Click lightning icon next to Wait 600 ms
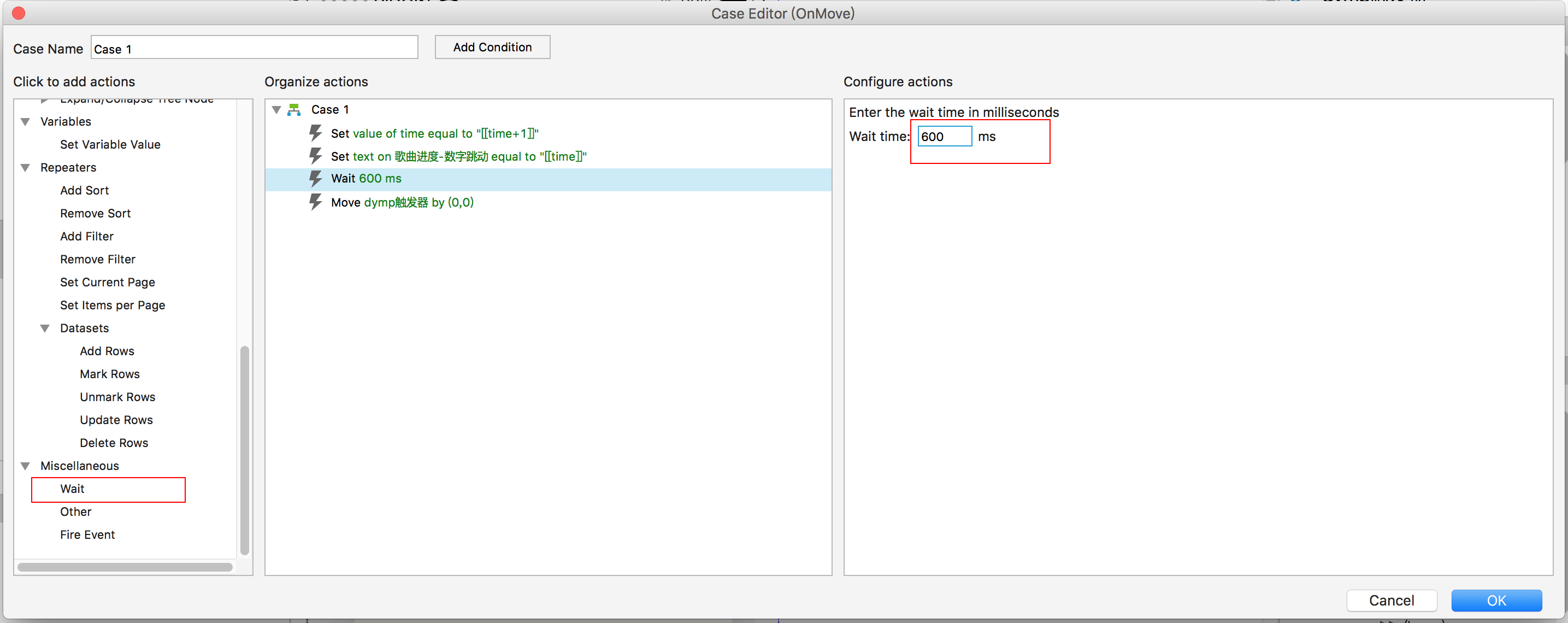Screen dimensions: 1568x623 315,179
